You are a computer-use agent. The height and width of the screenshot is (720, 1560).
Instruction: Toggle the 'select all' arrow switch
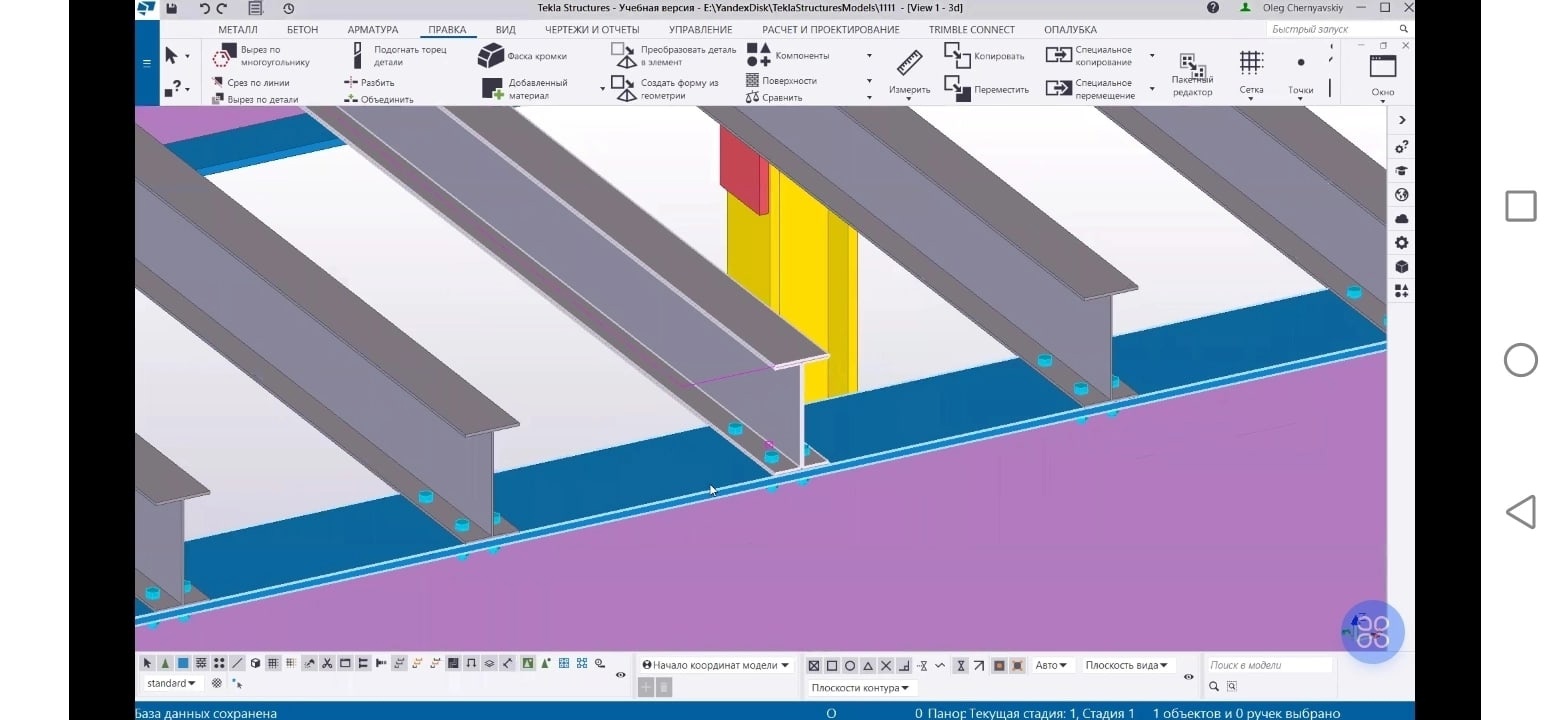pos(147,663)
